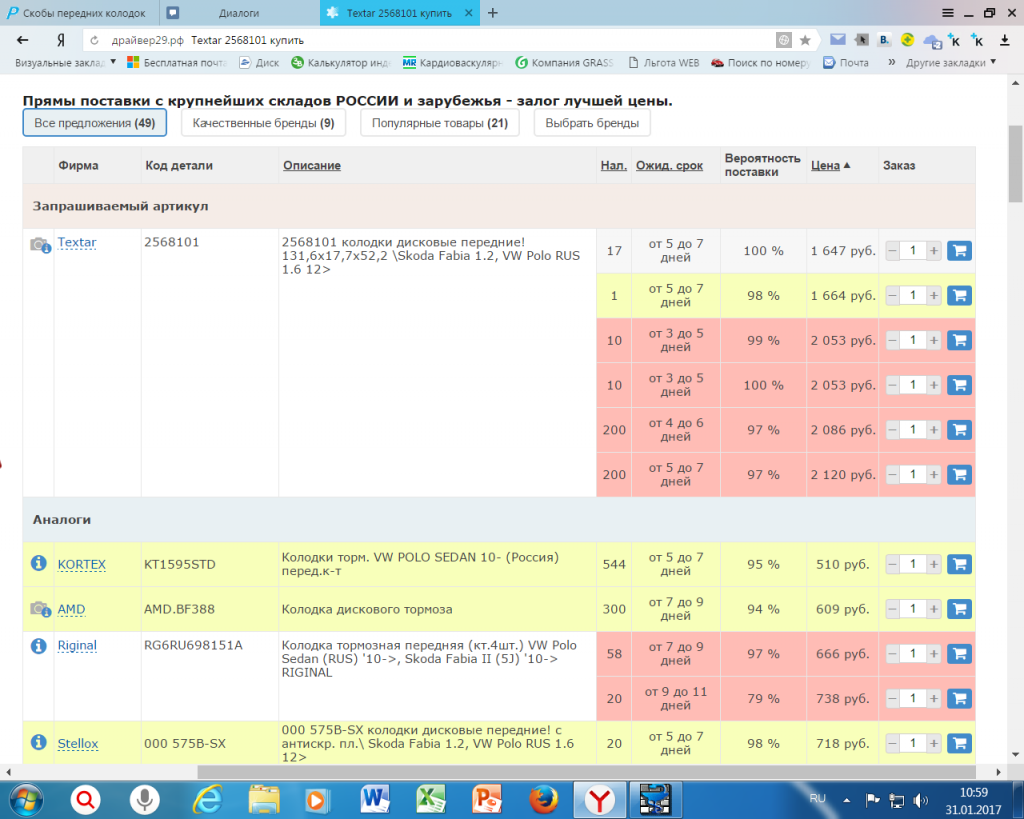This screenshot has height=819, width=1024.
Task: Open Firefox from the taskbar
Action: (543, 799)
